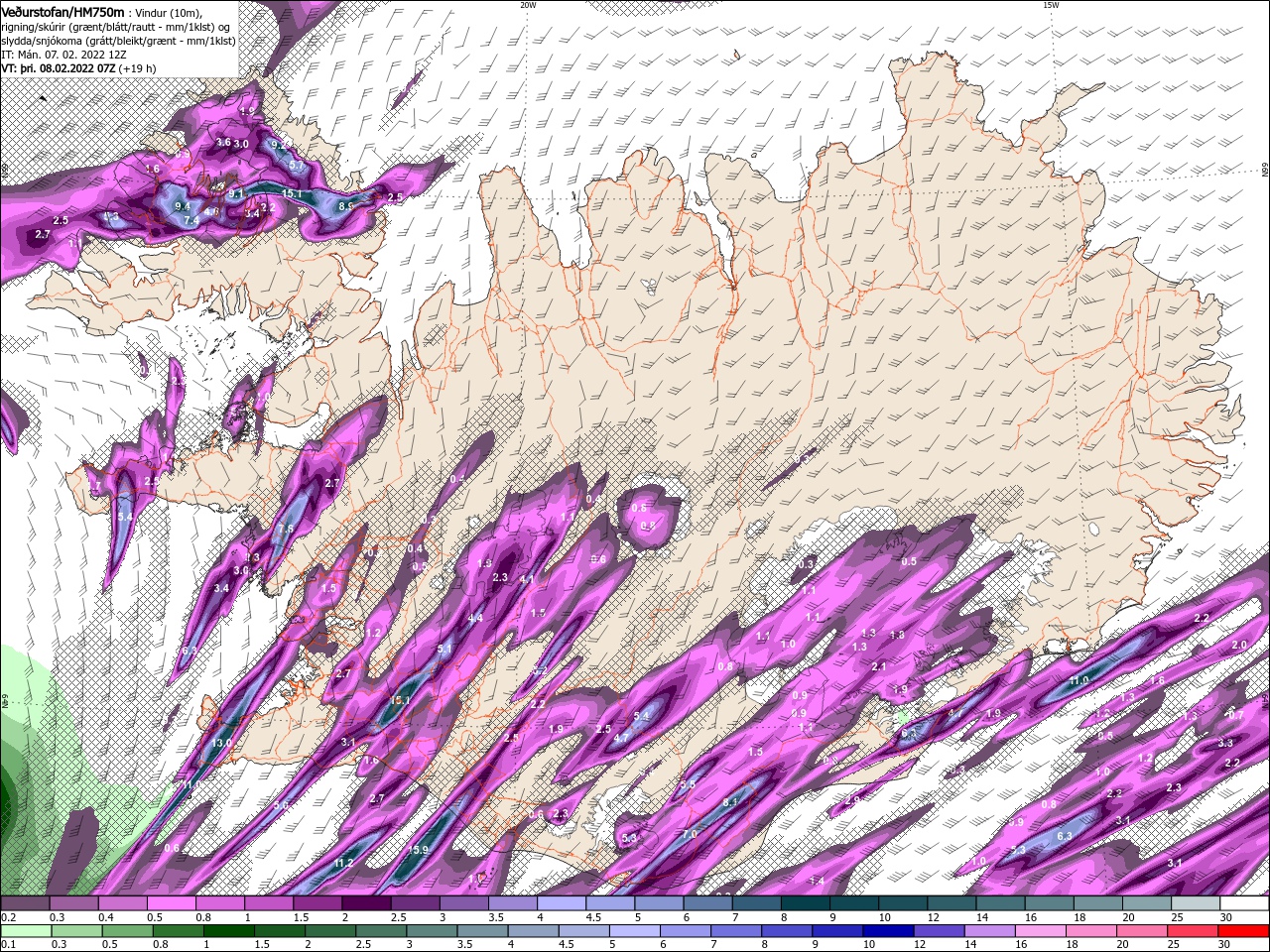Click the 4.7 precipitation value in south Iceland
Screen dimensions: 1270x952
pos(621,738)
